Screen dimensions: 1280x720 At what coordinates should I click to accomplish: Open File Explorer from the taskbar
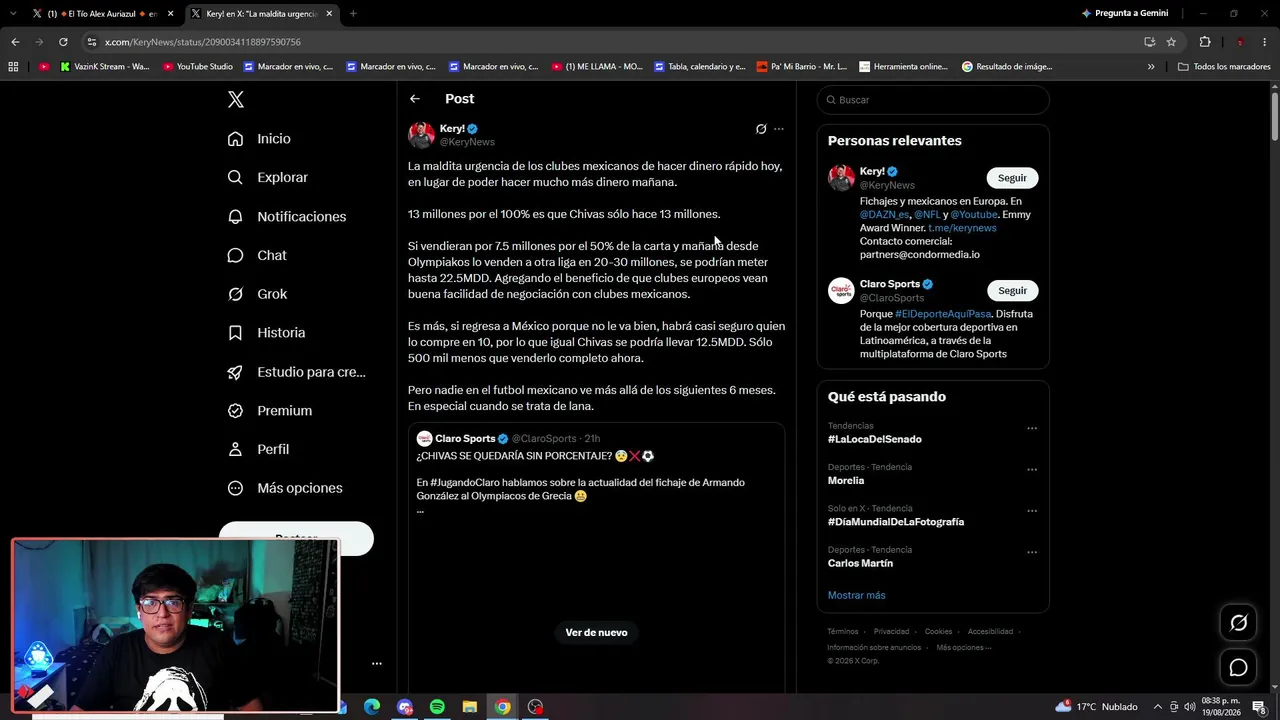[x=470, y=707]
